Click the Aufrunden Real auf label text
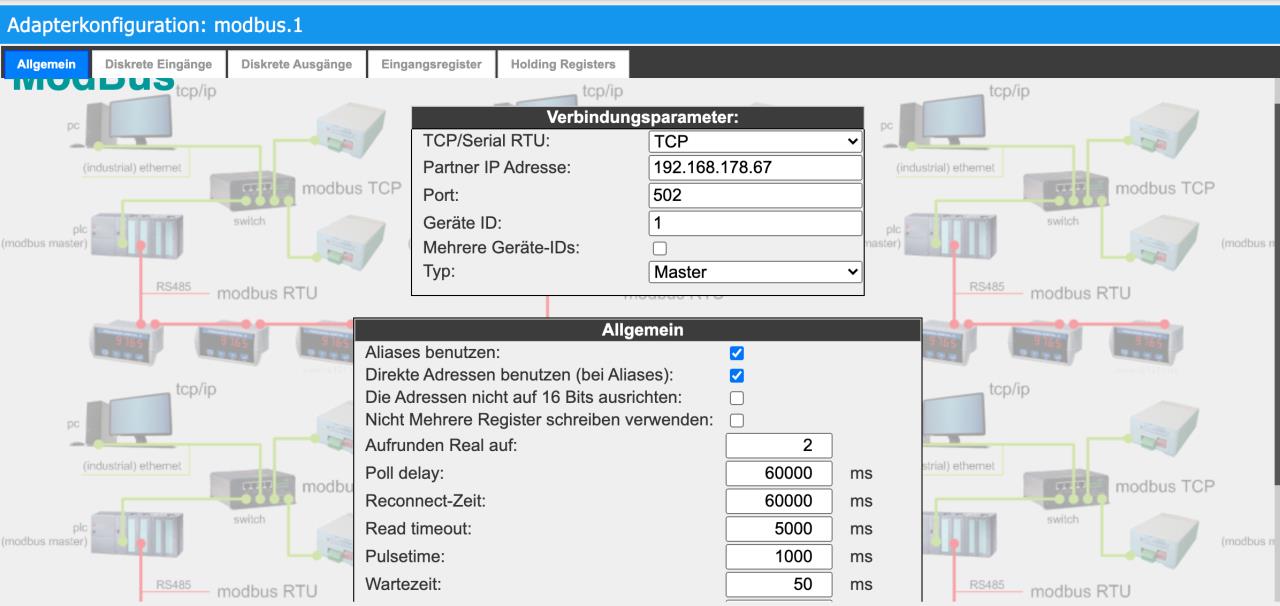Viewport: 1280px width, 606px height. pyautogui.click(x=441, y=445)
